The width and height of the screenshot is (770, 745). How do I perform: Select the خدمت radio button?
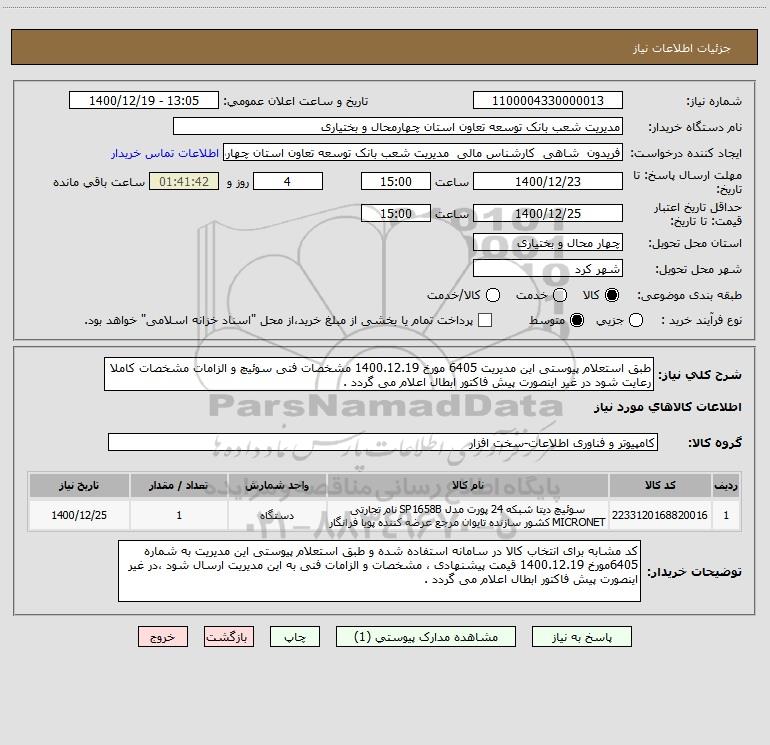coord(560,295)
